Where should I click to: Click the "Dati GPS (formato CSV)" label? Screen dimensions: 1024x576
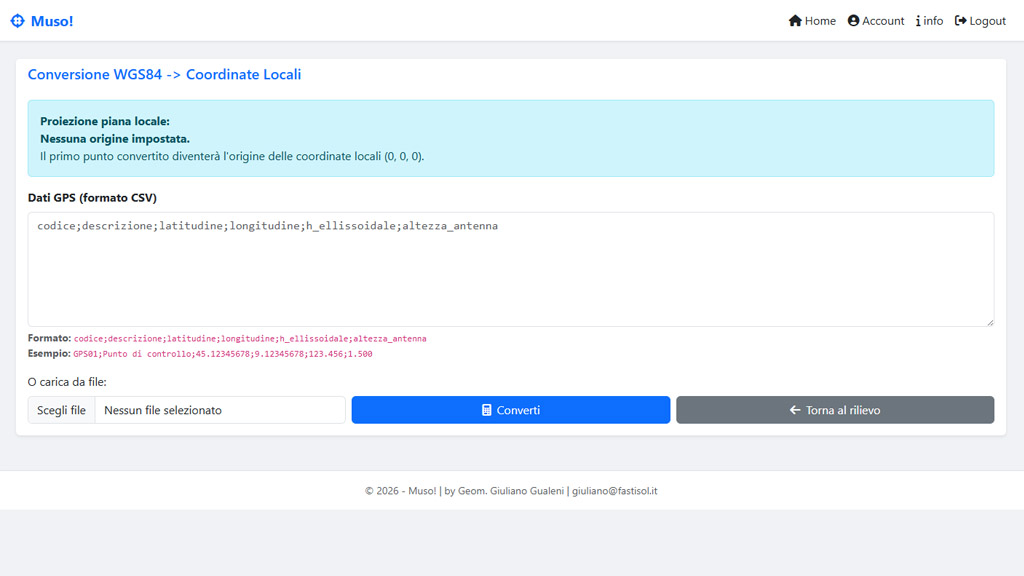(92, 198)
